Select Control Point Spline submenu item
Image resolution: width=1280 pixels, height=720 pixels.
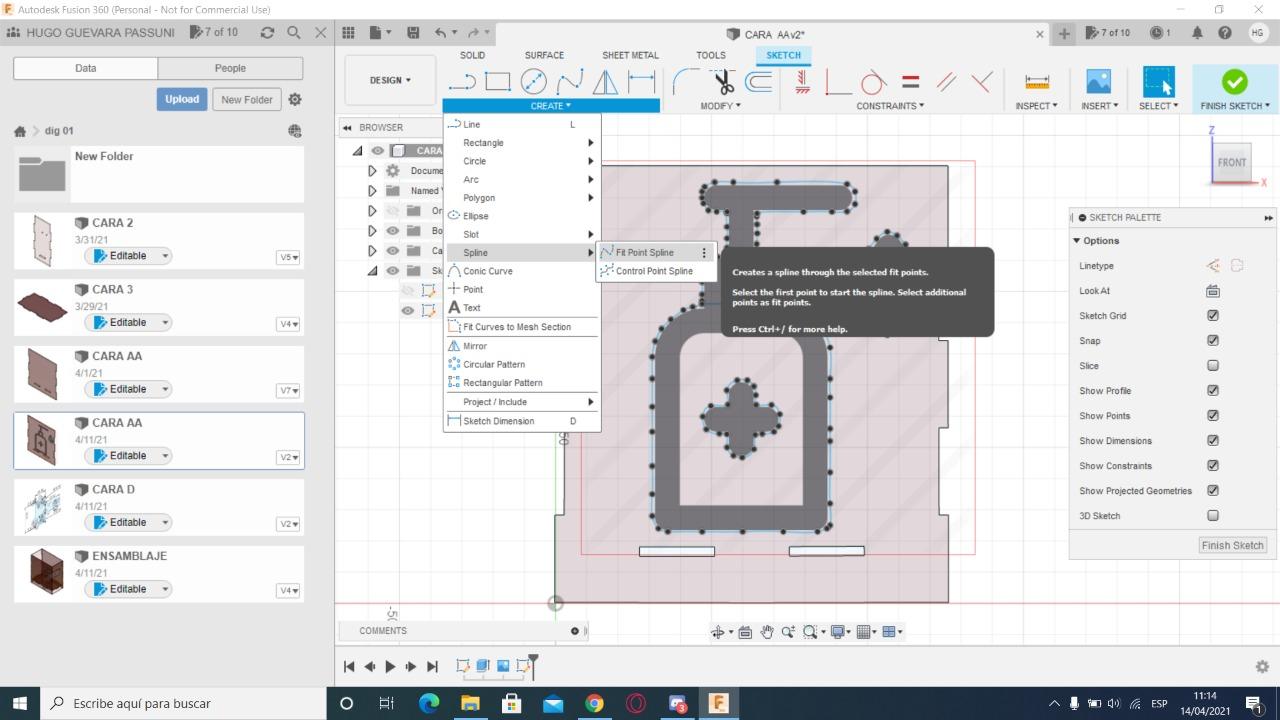point(654,271)
